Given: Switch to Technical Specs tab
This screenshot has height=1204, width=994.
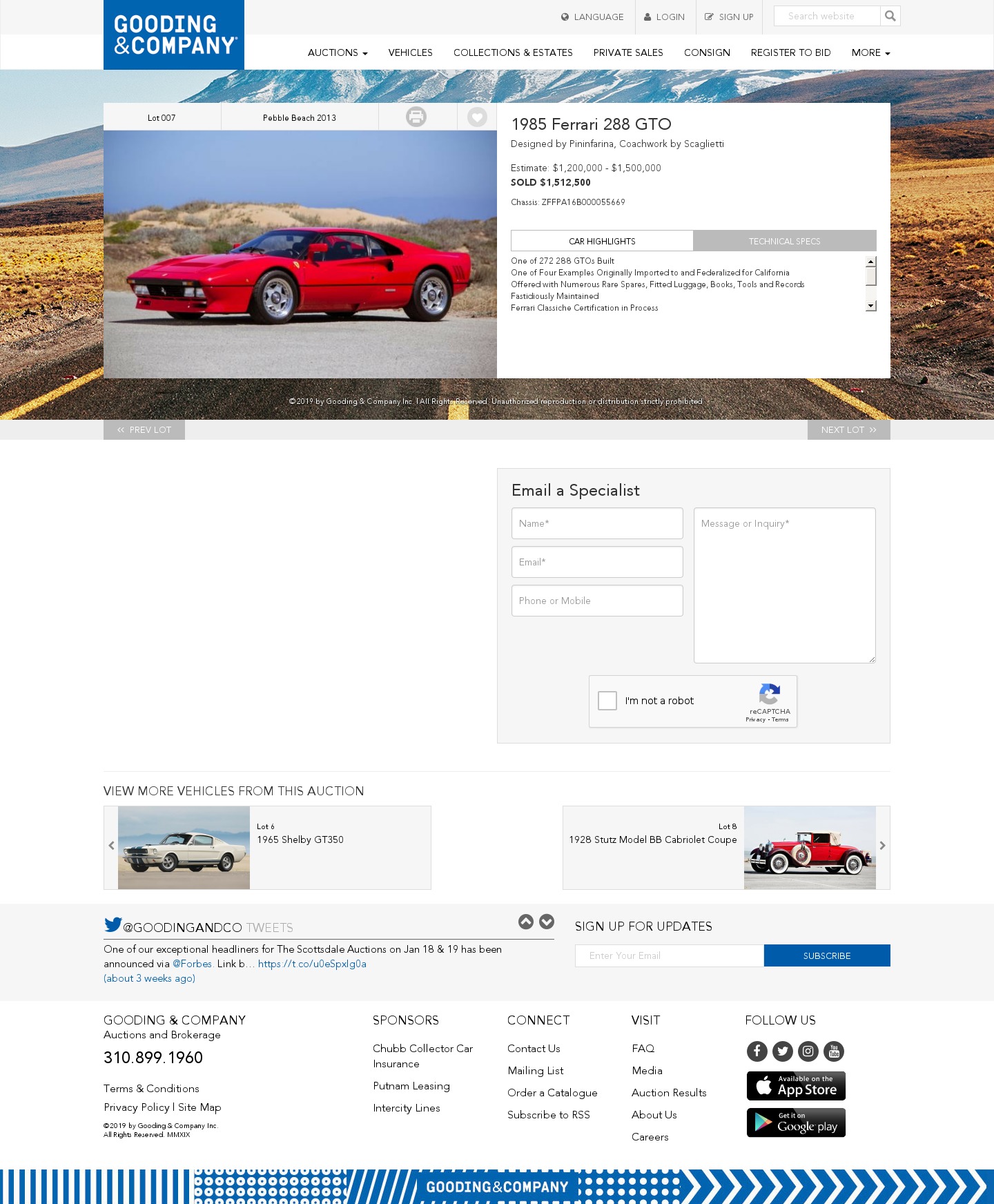Looking at the screenshot, I should pyautogui.click(x=785, y=241).
